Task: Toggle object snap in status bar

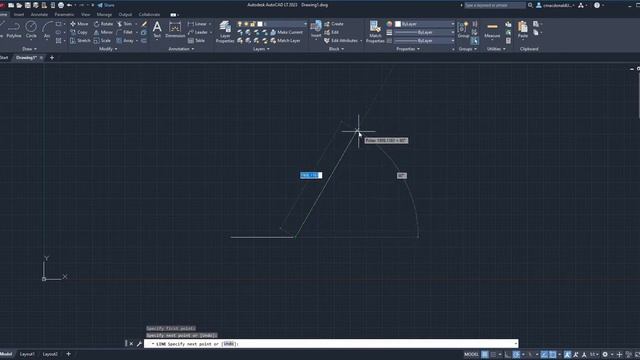Action: (552, 354)
